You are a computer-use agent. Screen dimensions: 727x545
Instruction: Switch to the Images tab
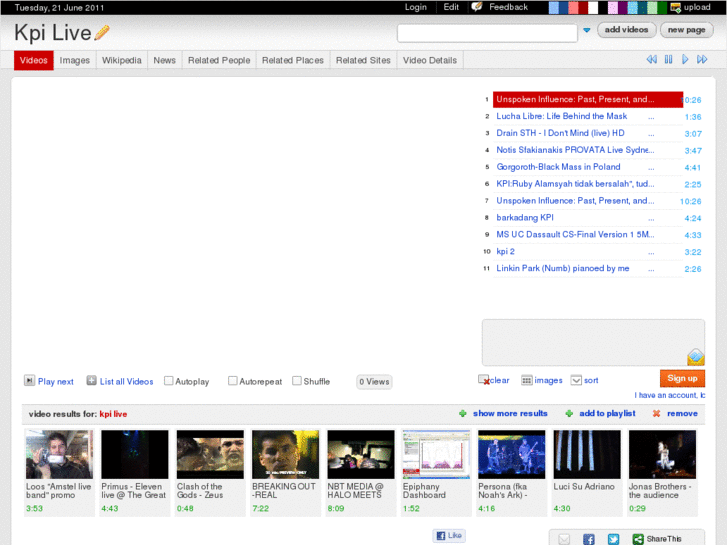coord(75,60)
